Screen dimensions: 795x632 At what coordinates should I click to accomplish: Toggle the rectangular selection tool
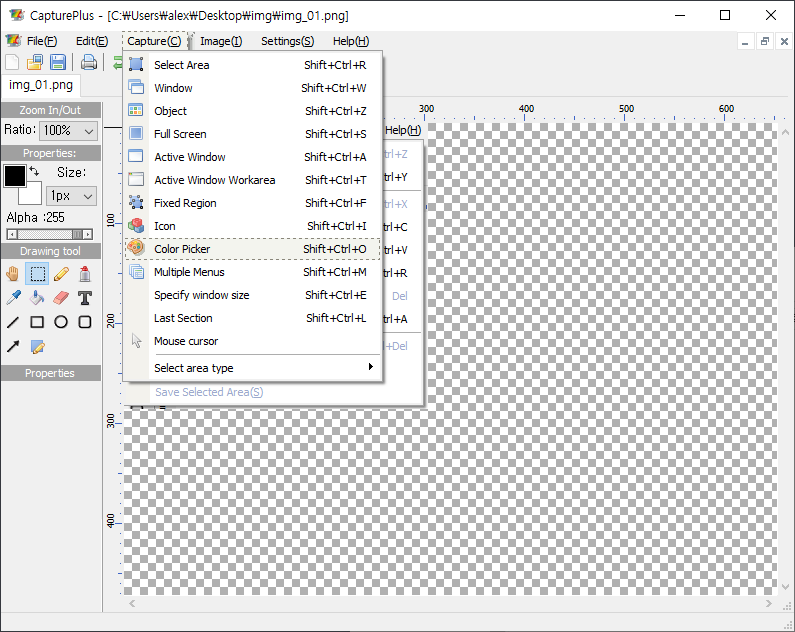pos(37,273)
